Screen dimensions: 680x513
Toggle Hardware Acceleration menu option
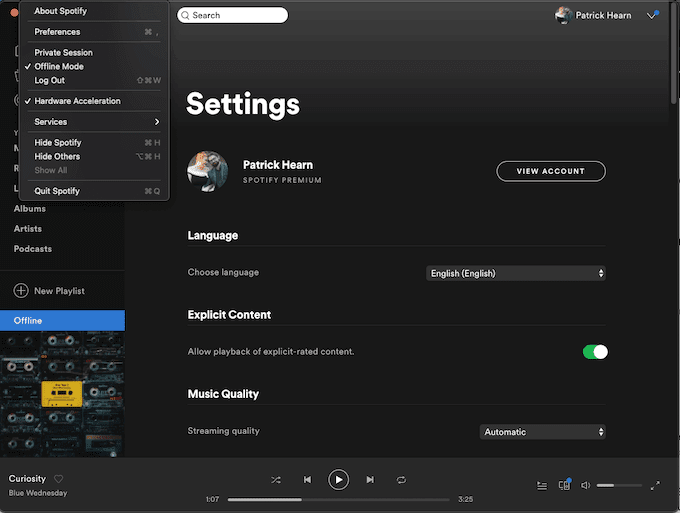tap(94, 101)
